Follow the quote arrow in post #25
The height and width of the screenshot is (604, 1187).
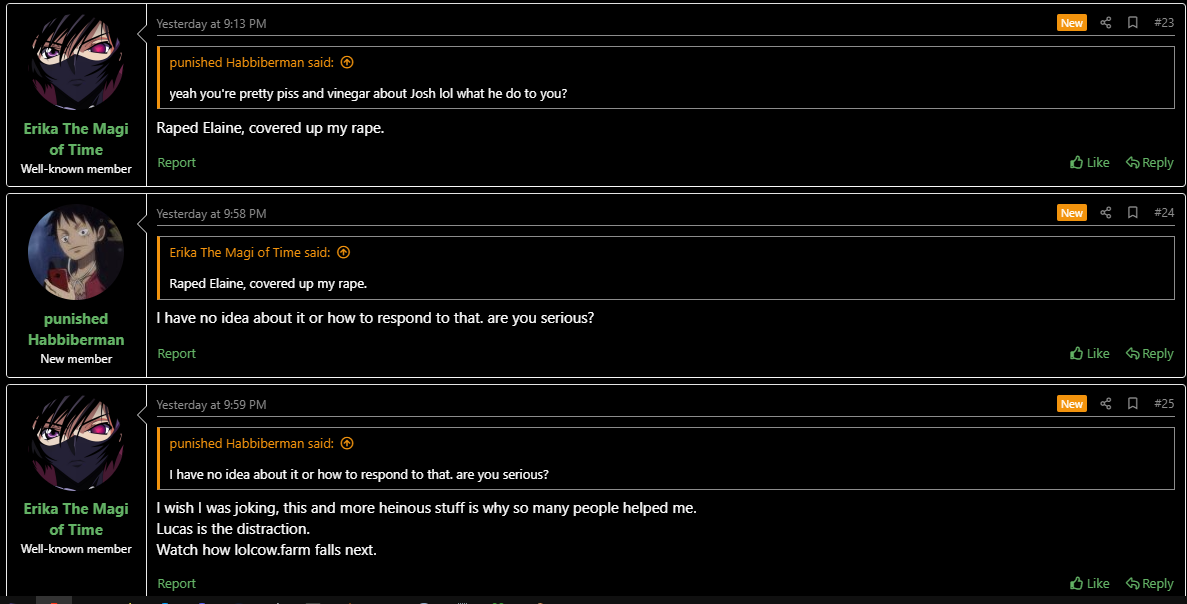point(347,443)
